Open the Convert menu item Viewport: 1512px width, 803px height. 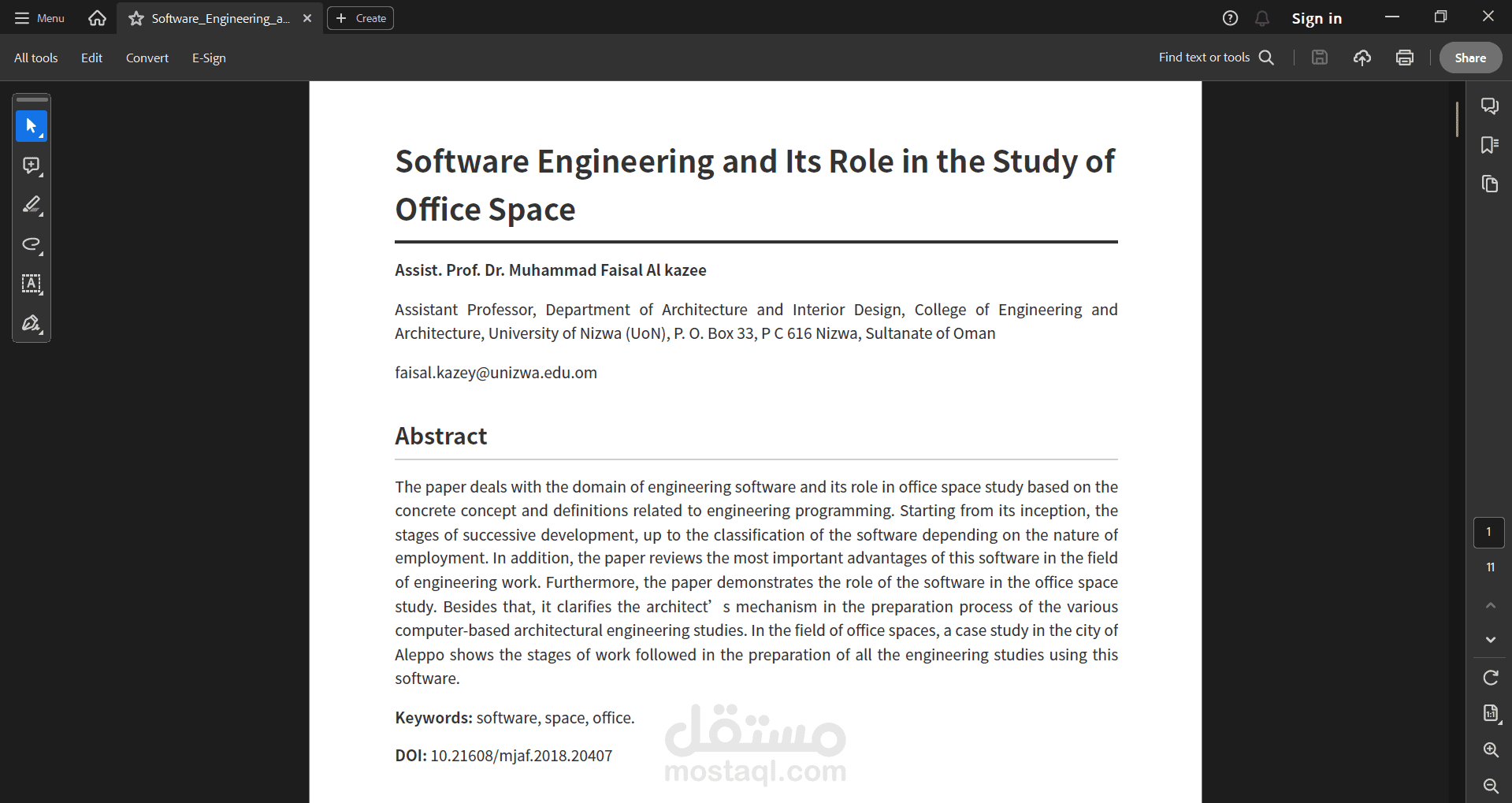click(147, 58)
